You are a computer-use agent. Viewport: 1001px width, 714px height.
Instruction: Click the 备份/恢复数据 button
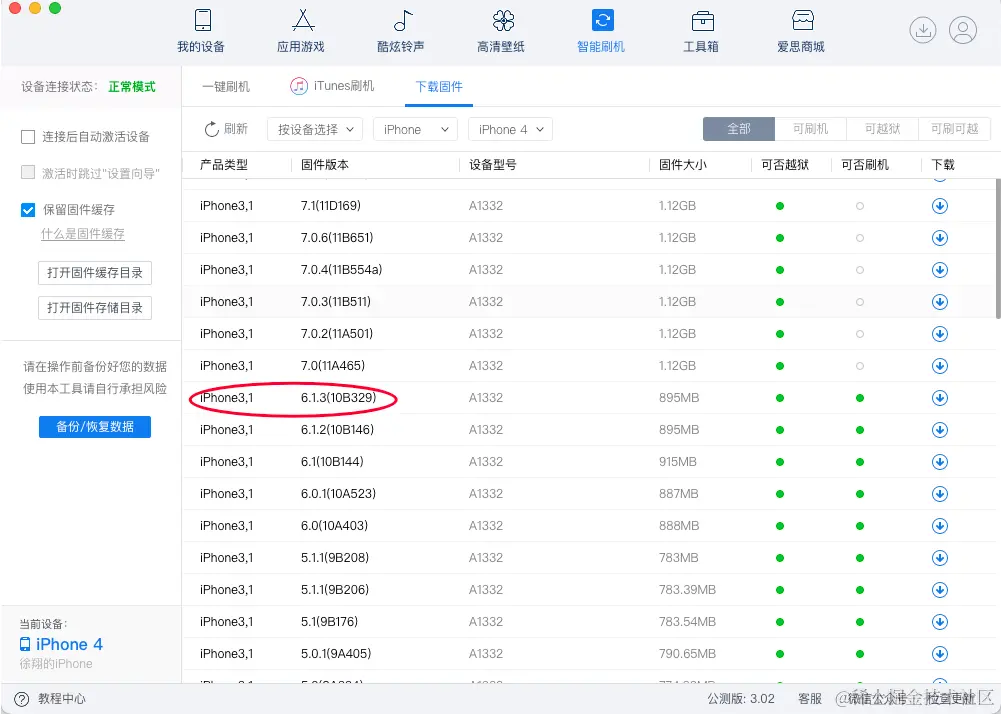[x=95, y=427]
